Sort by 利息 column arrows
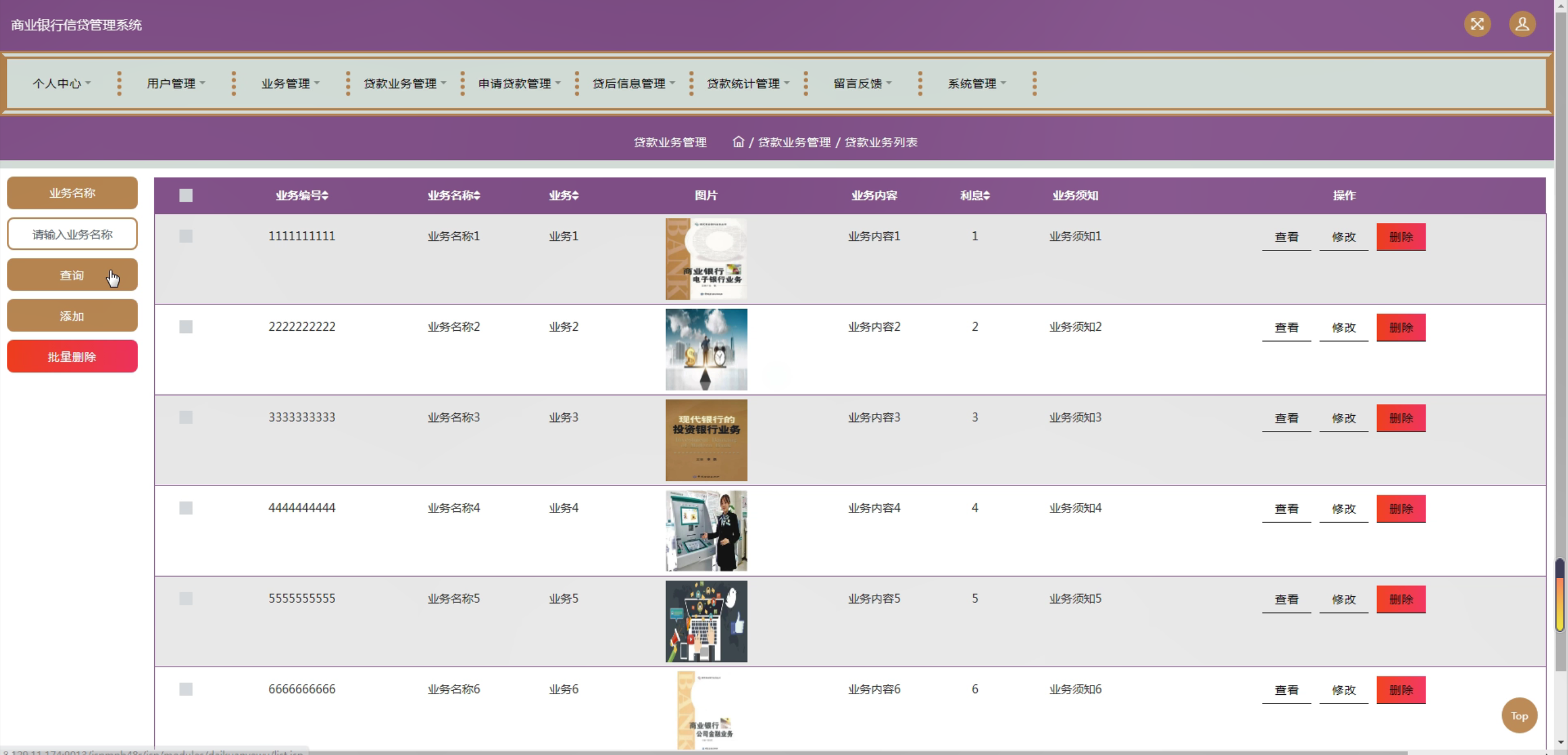The height and width of the screenshot is (755, 1568). coord(986,195)
